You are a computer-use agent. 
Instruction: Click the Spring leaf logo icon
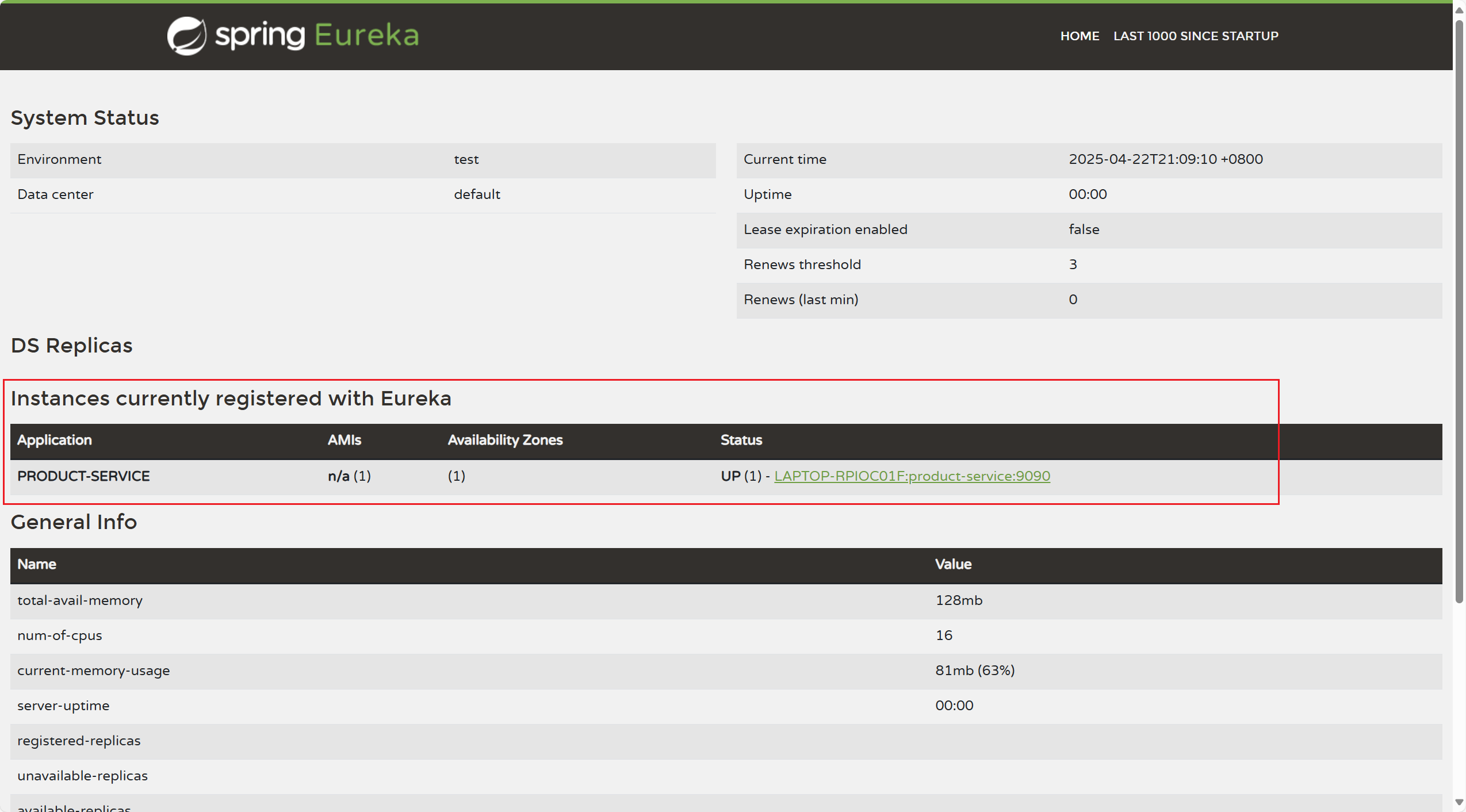pyautogui.click(x=186, y=36)
